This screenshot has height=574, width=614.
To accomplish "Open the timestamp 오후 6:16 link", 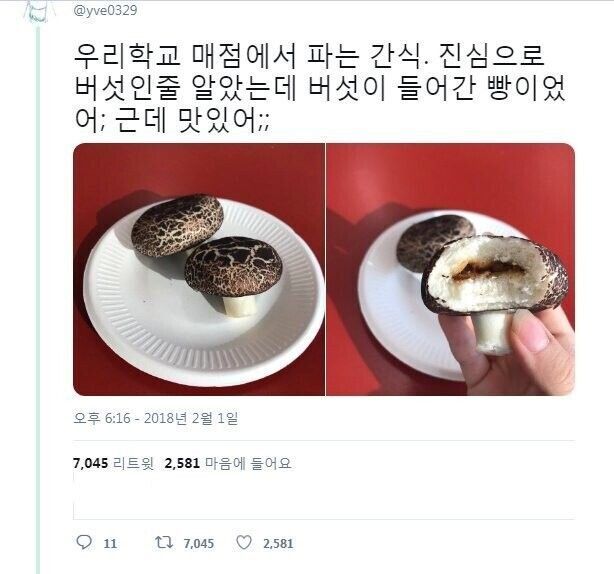I will [102, 418].
